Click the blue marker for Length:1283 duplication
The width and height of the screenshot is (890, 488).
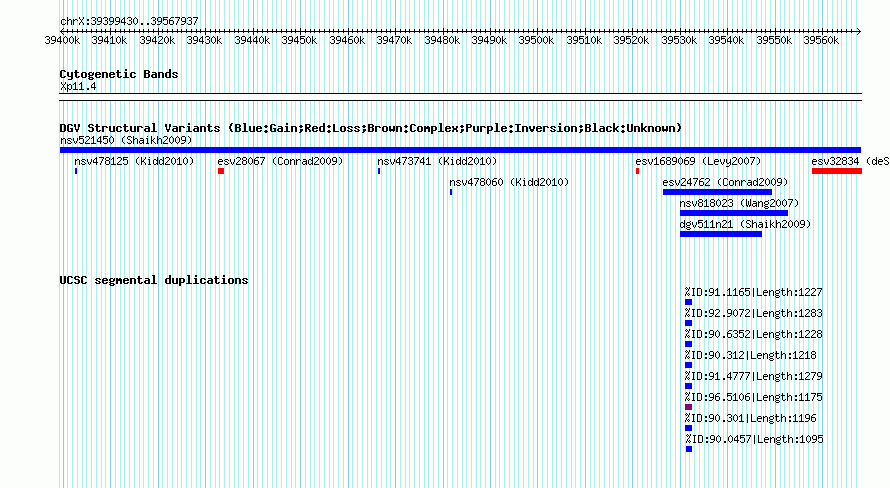click(689, 323)
